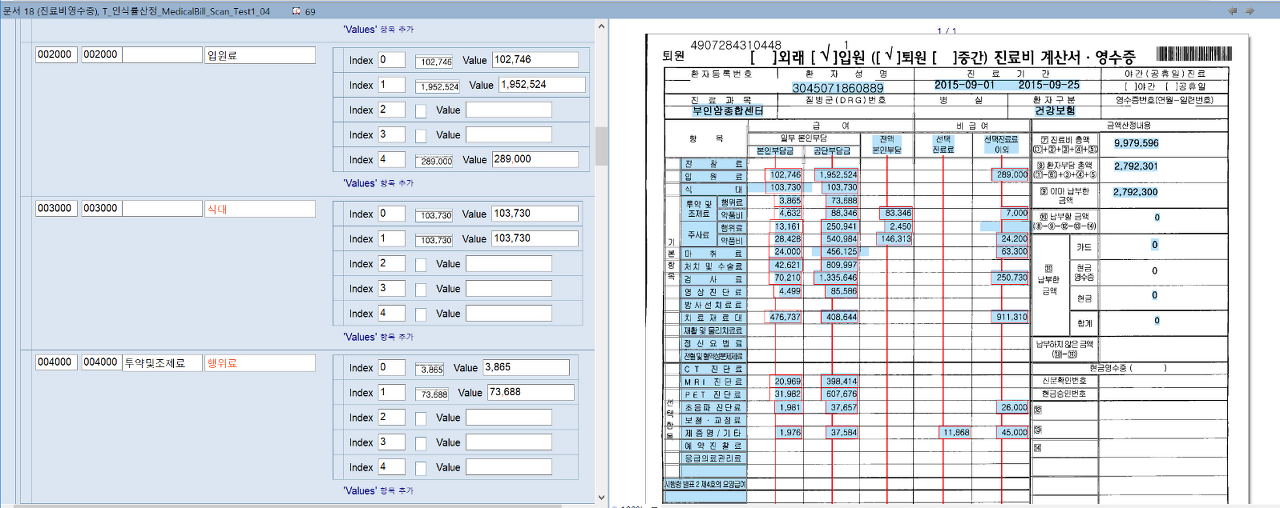Click the Index 4 field in 입원료 section
The height and width of the screenshot is (508, 1280).
(x=392, y=159)
